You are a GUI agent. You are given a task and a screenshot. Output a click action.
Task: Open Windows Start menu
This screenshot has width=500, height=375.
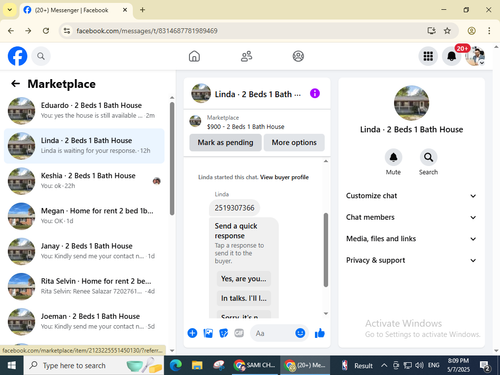click(11, 366)
